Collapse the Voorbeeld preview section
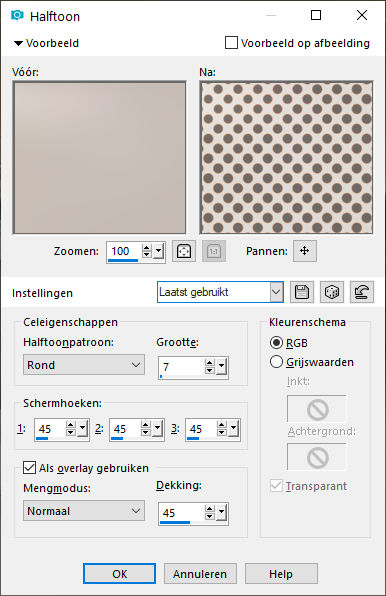 click(x=18, y=43)
